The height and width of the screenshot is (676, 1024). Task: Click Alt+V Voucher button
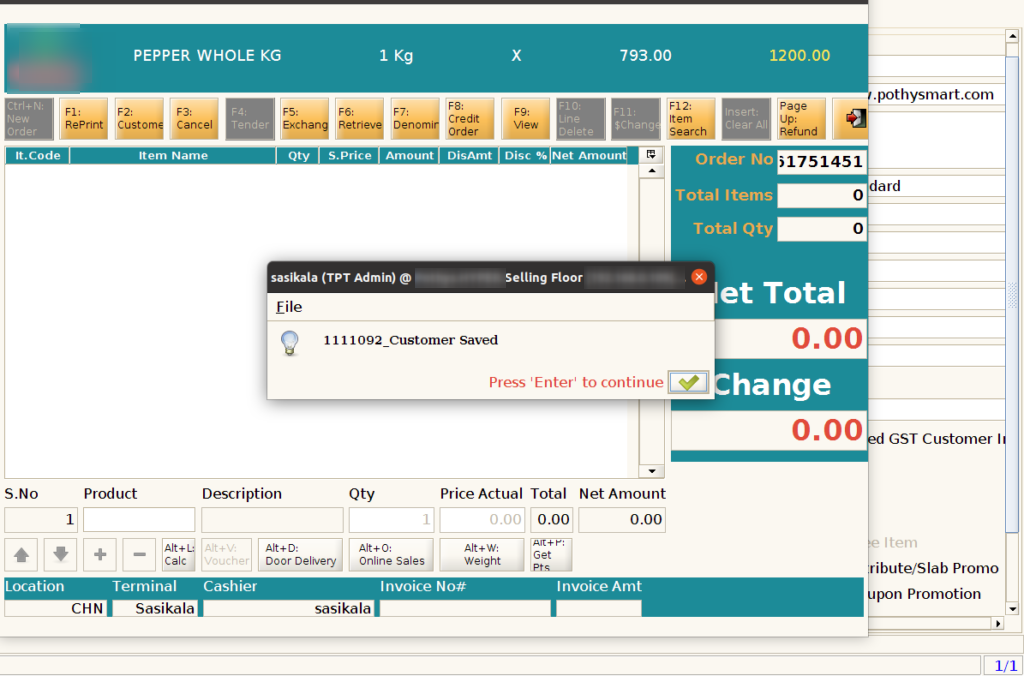[x=226, y=555]
